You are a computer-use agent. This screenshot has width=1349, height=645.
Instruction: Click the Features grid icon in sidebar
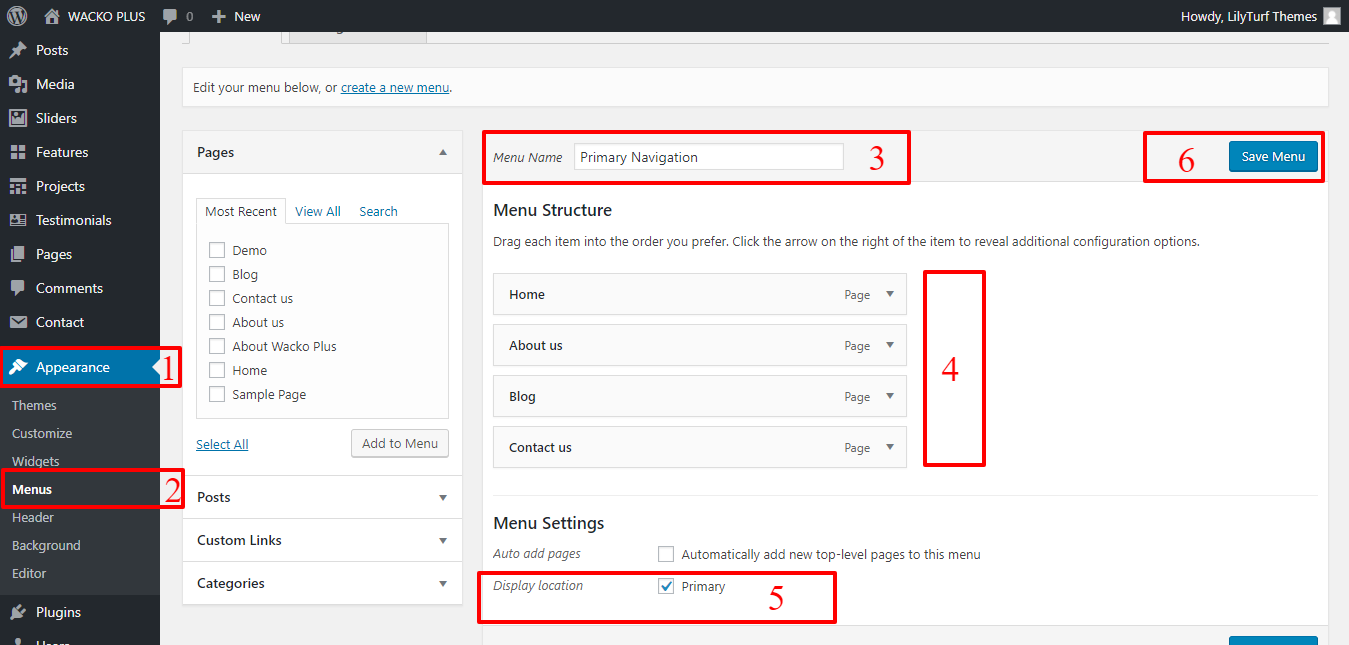click(x=18, y=152)
